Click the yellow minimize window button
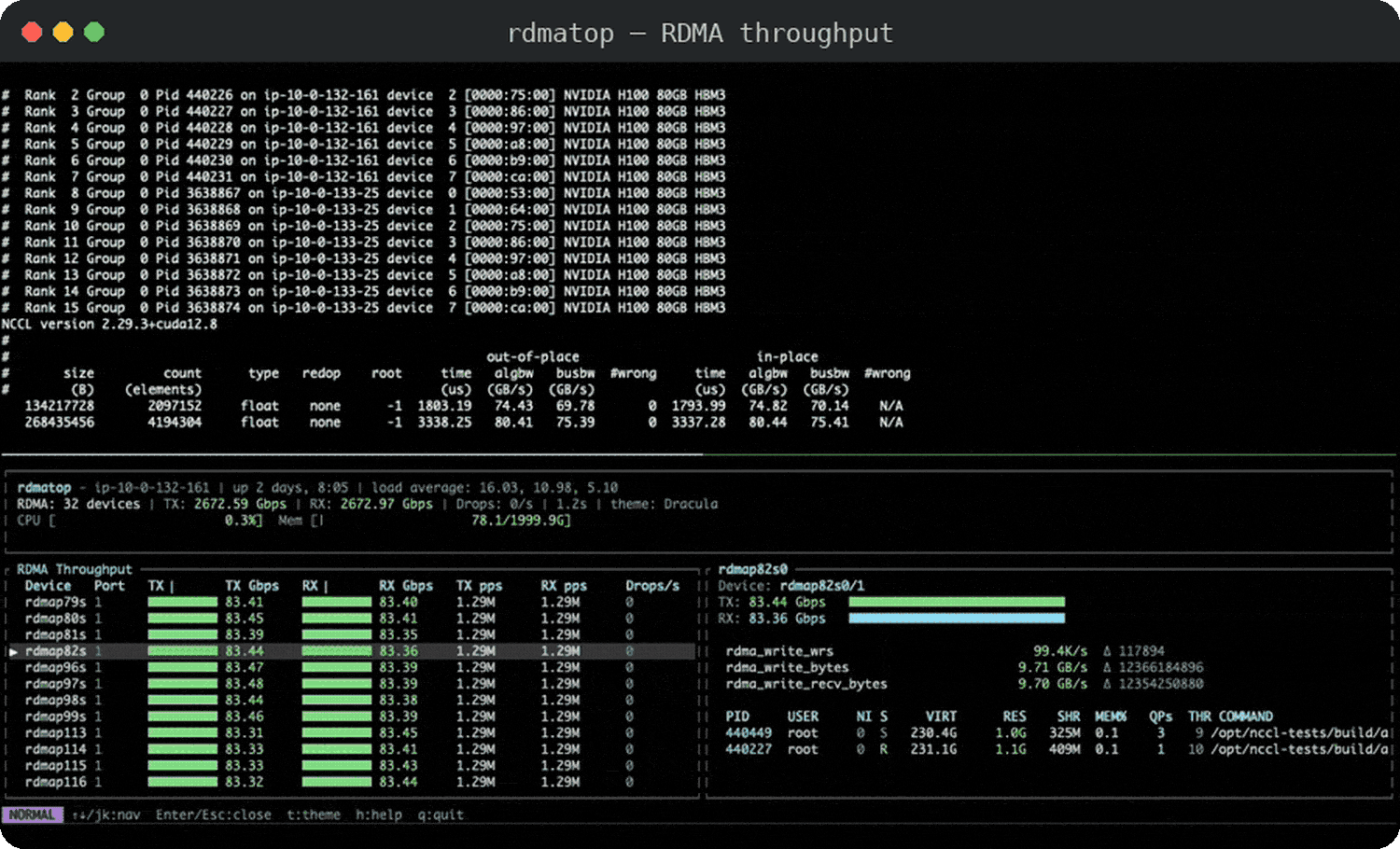 point(63,32)
